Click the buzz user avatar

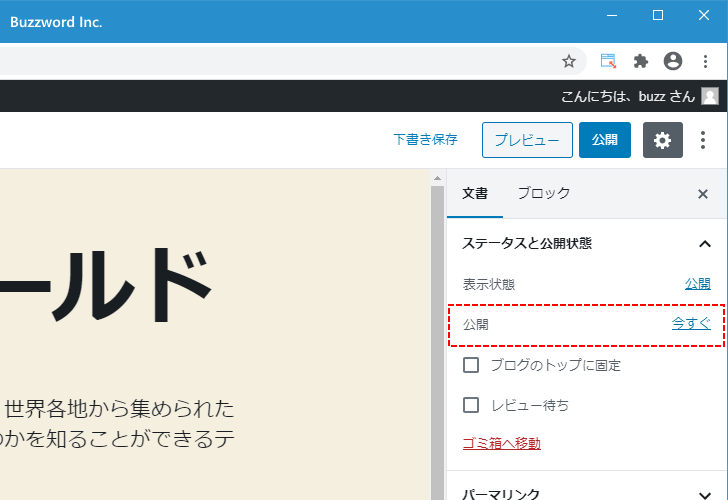710,96
